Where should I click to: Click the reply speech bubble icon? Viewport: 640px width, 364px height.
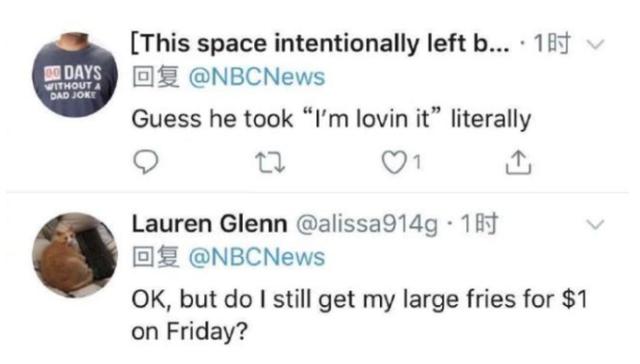pos(145,162)
